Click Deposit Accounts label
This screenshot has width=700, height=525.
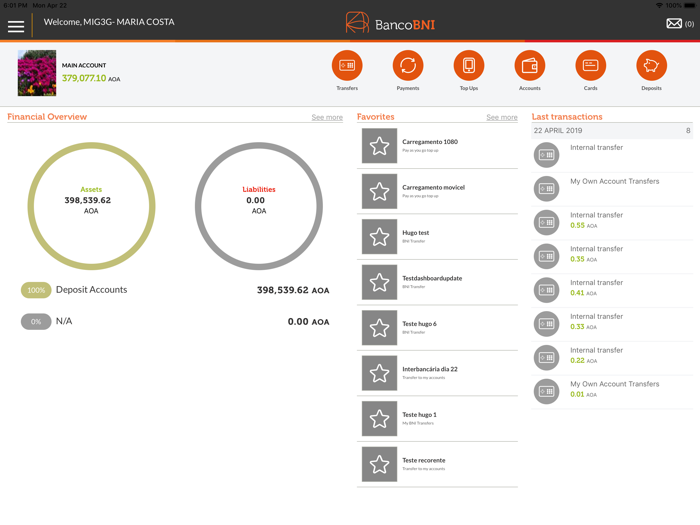[92, 290]
